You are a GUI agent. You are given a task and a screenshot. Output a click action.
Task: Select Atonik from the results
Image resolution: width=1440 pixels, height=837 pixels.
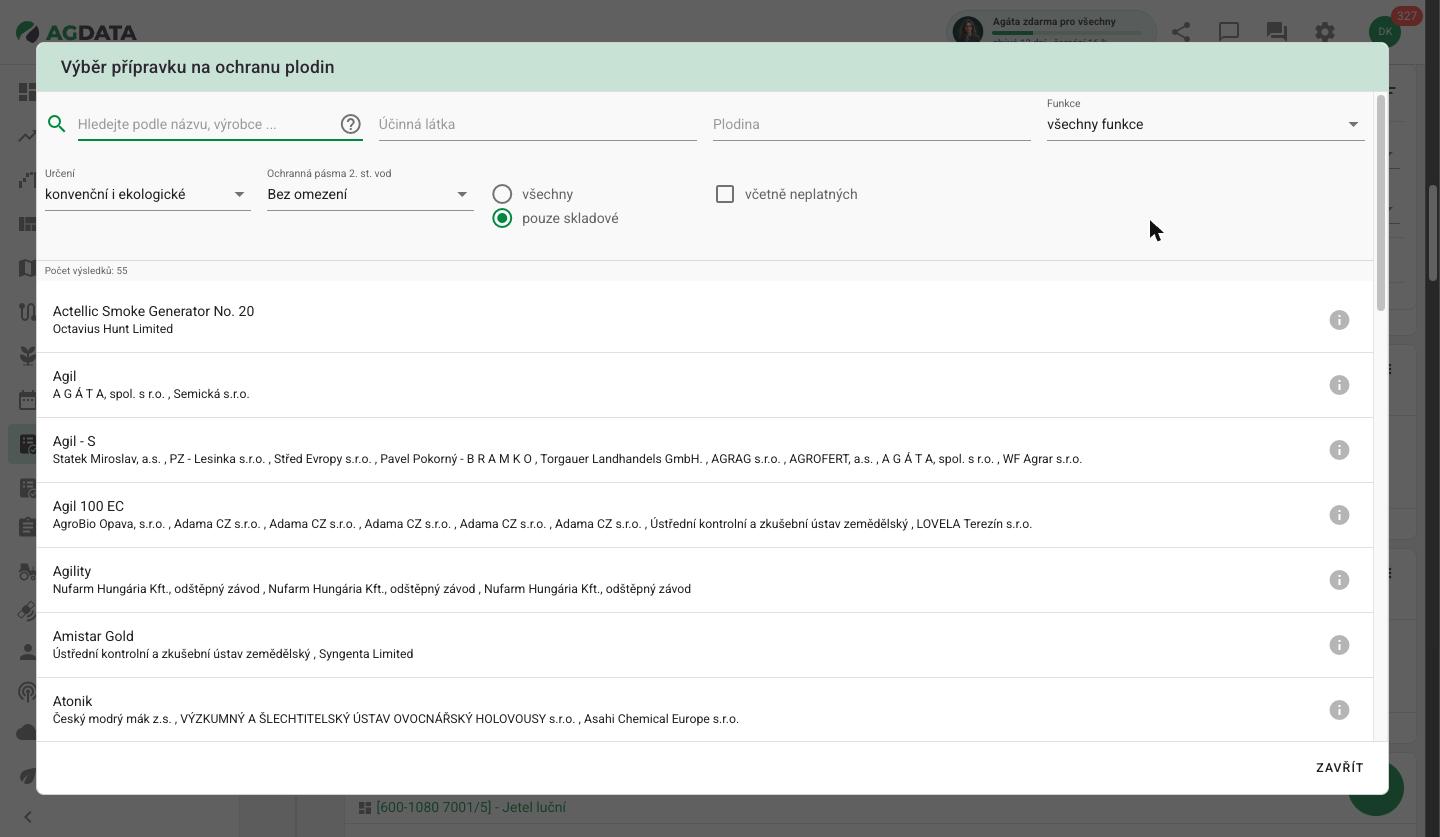(x=705, y=710)
